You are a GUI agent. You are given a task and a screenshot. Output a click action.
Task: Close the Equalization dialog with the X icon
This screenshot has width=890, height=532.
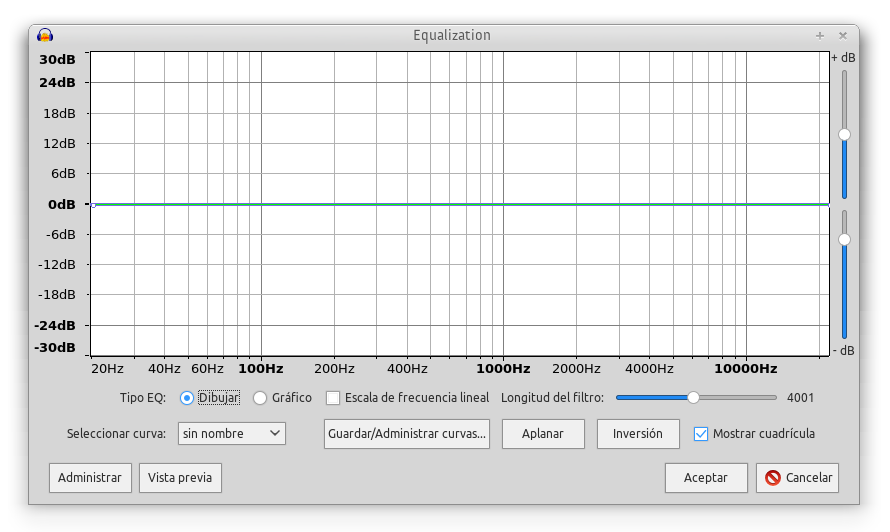pyautogui.click(x=843, y=35)
